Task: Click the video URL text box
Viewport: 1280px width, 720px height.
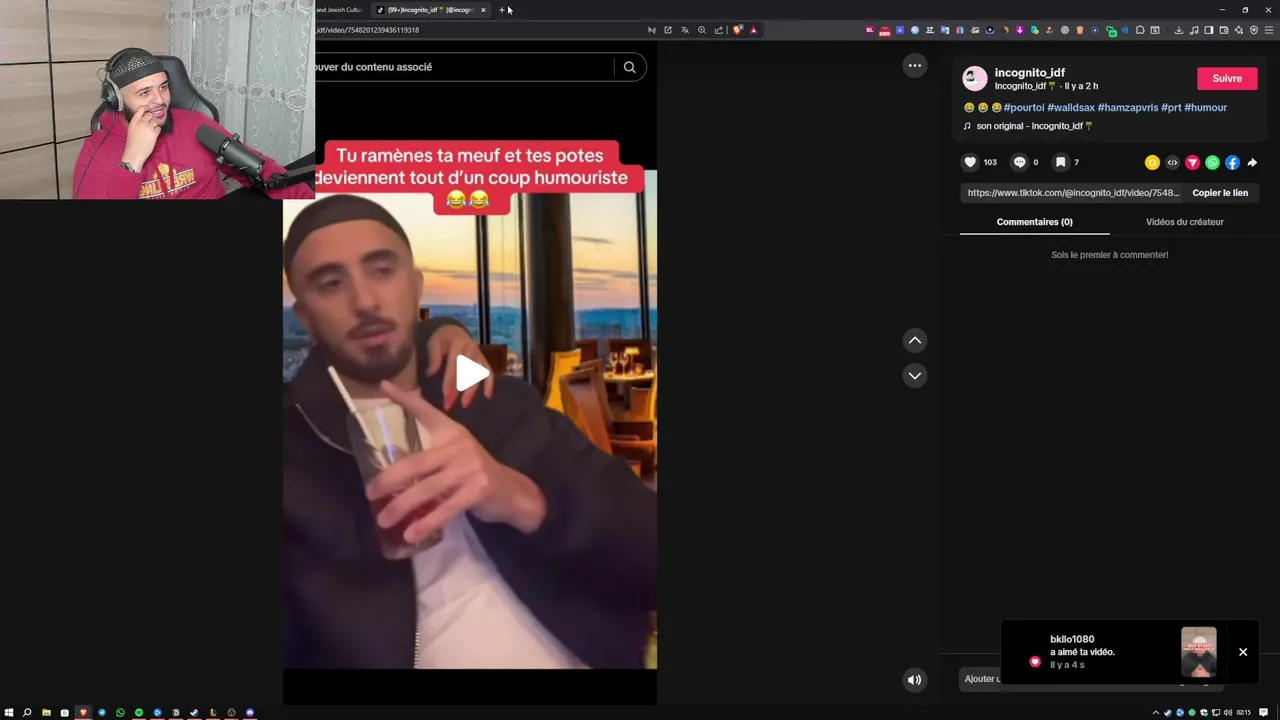Action: 1073,193
